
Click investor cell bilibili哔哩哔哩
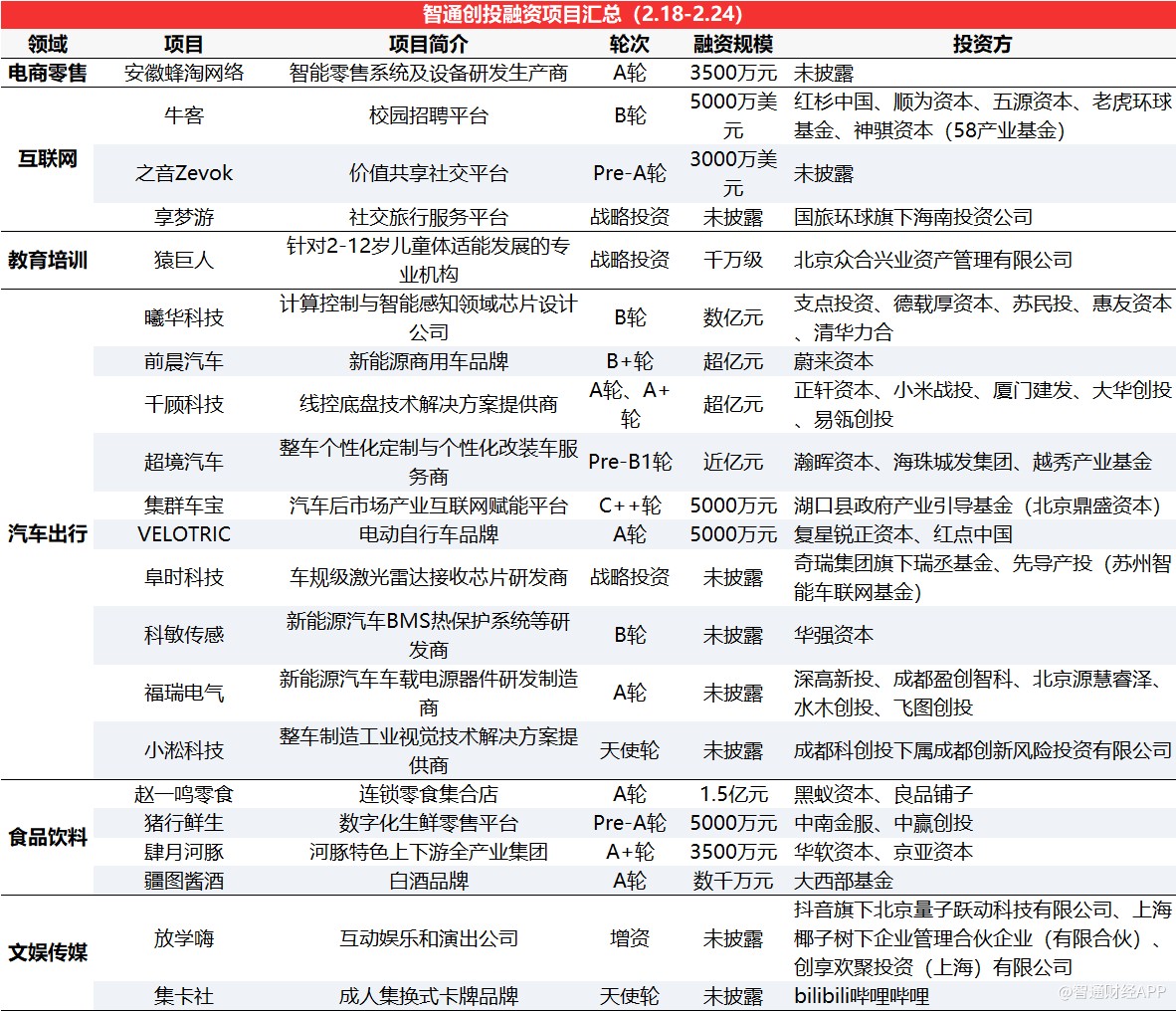[x=861, y=996]
